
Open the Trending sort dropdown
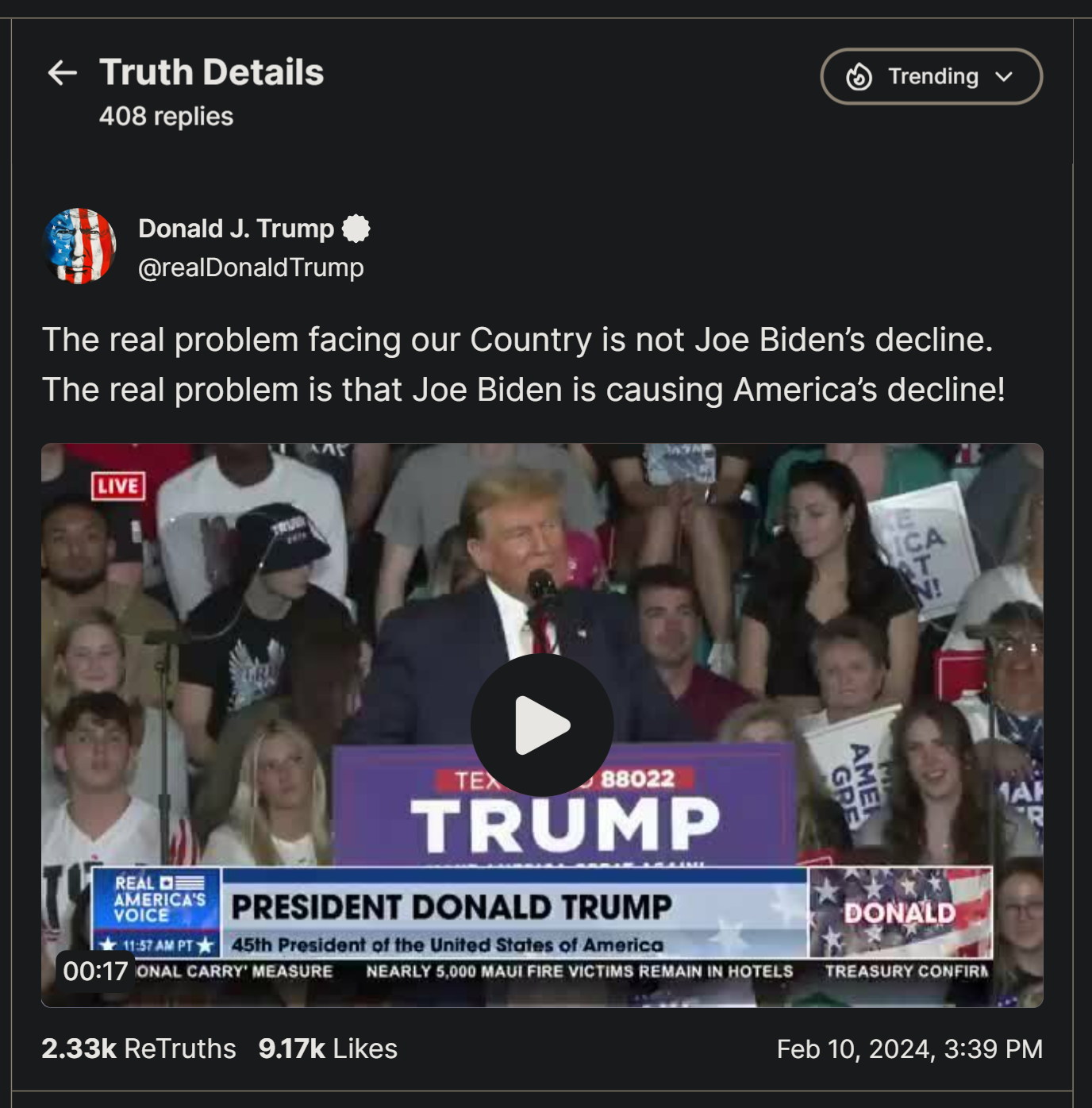click(x=931, y=76)
